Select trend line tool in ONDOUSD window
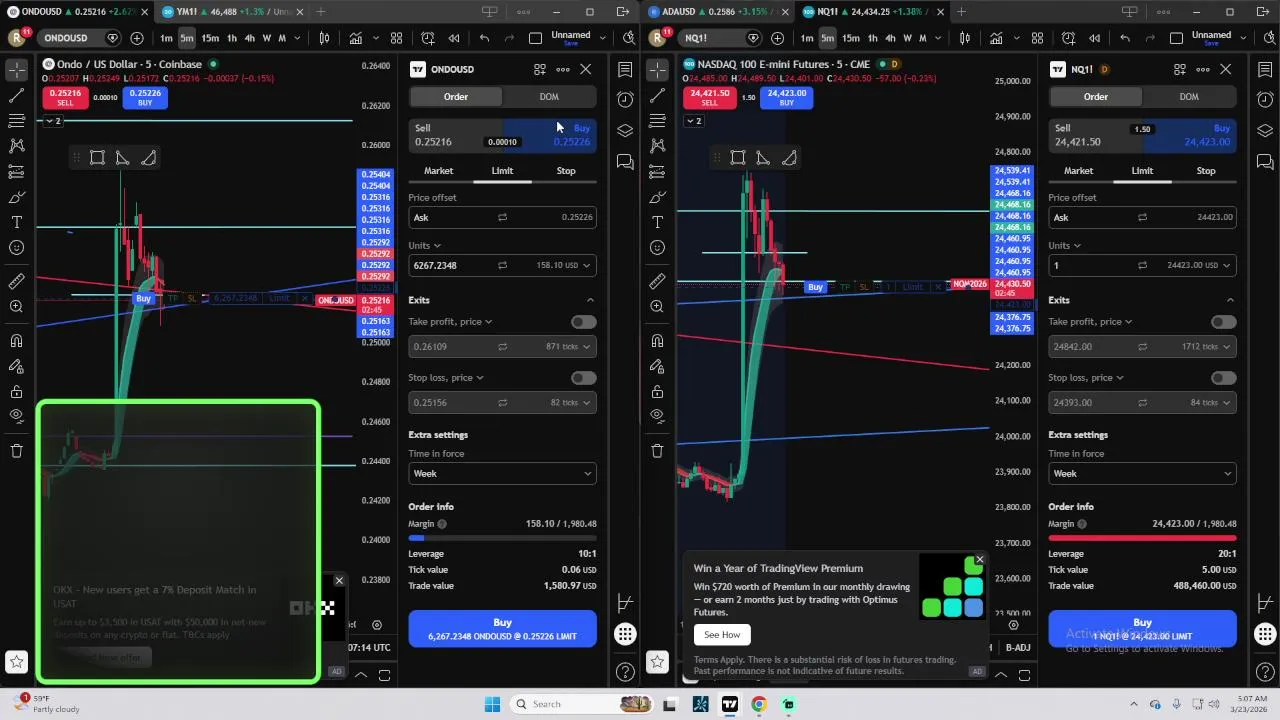Image resolution: width=1280 pixels, height=720 pixels. [x=16, y=96]
